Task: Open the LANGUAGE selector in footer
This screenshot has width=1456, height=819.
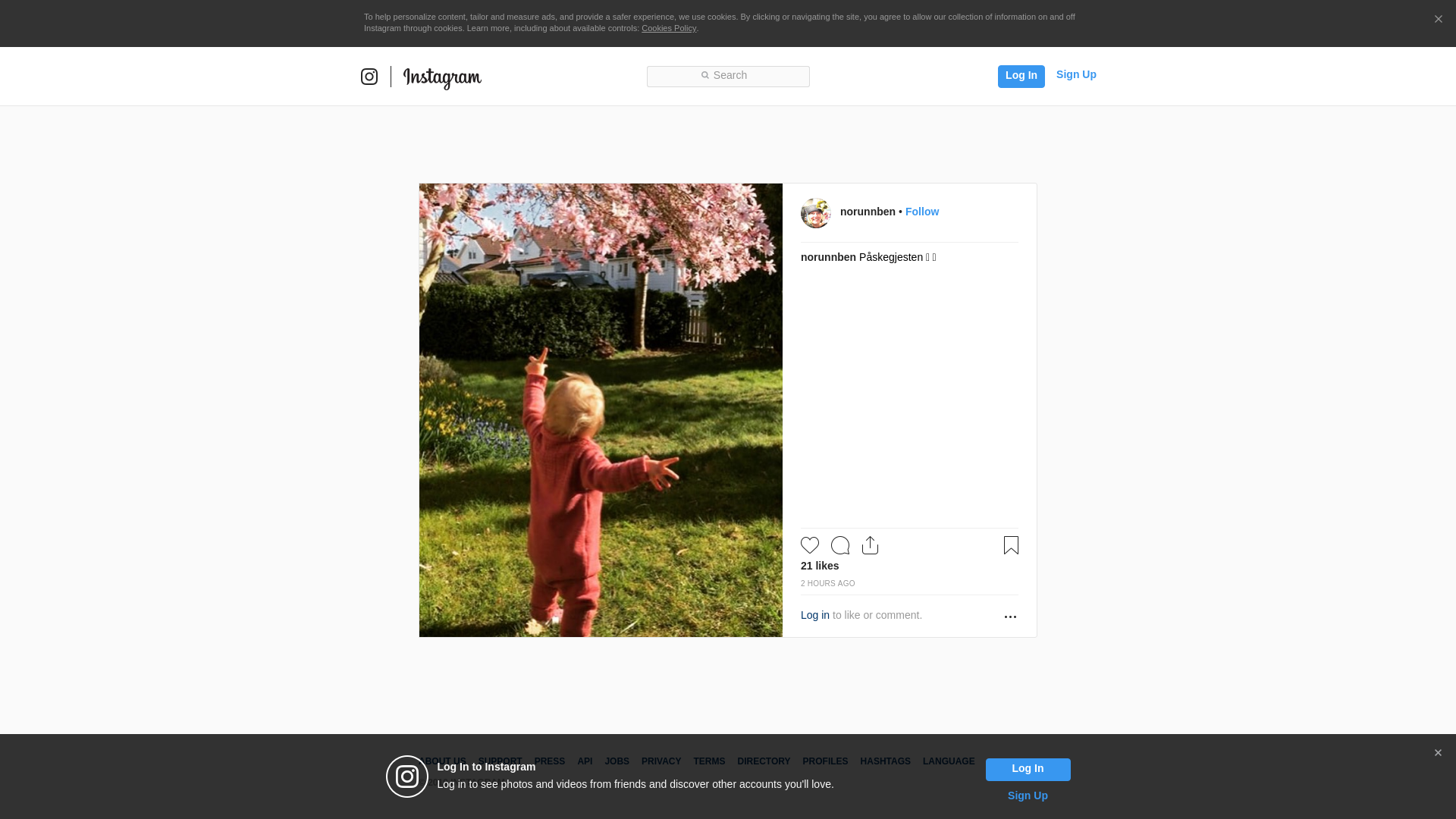Action: pyautogui.click(x=949, y=761)
